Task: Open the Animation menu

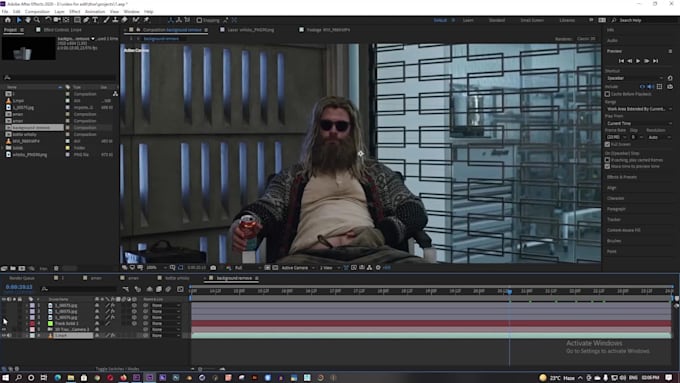Action: [95, 12]
